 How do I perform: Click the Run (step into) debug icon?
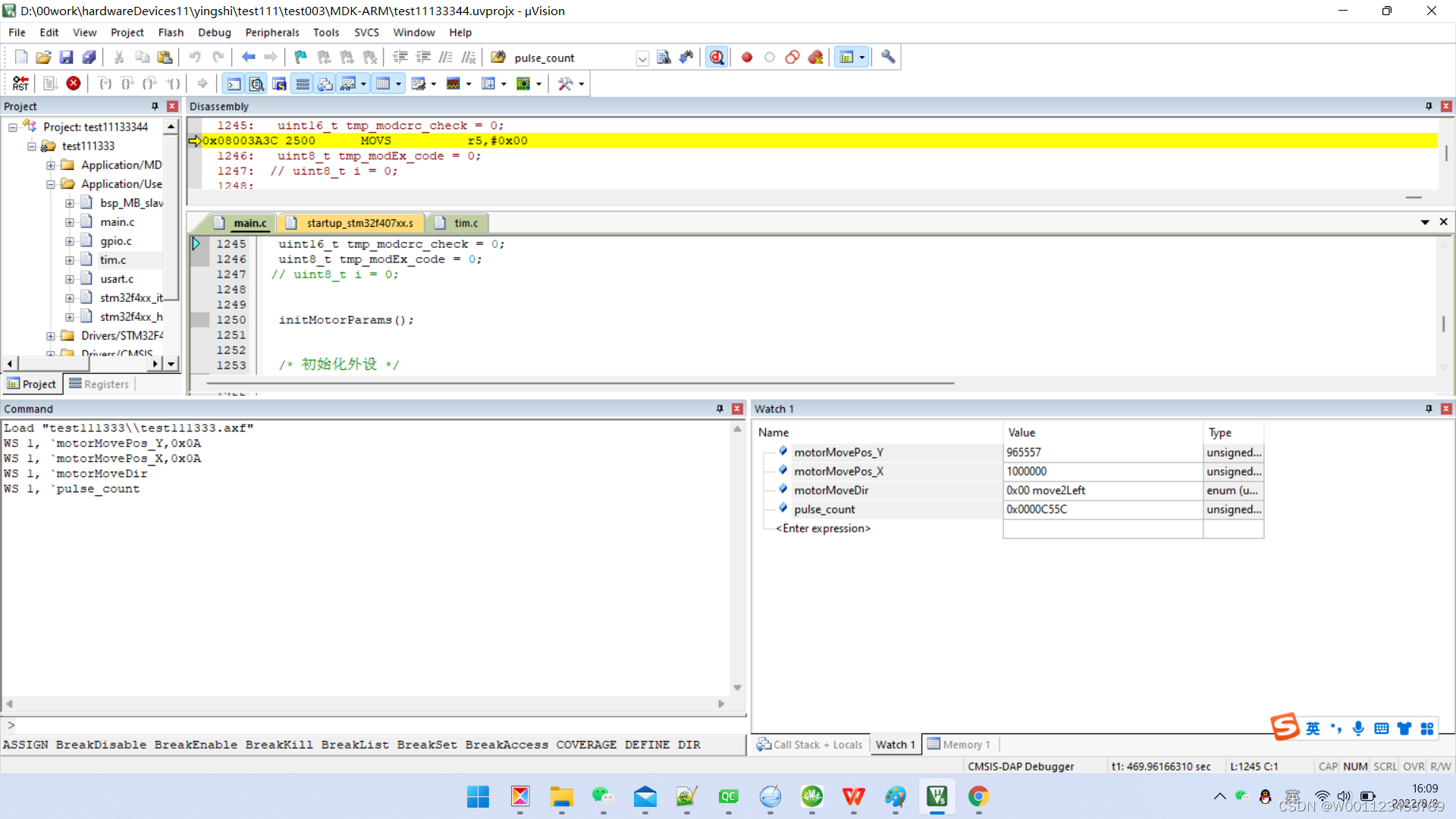click(105, 83)
